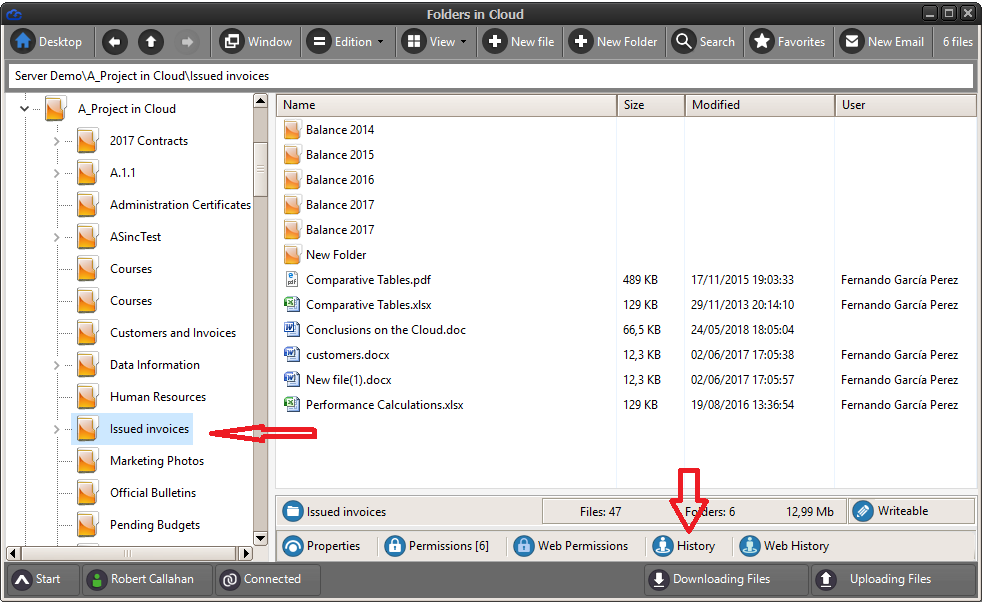
Task: Open Permissions [6] panel
Action: (x=437, y=546)
